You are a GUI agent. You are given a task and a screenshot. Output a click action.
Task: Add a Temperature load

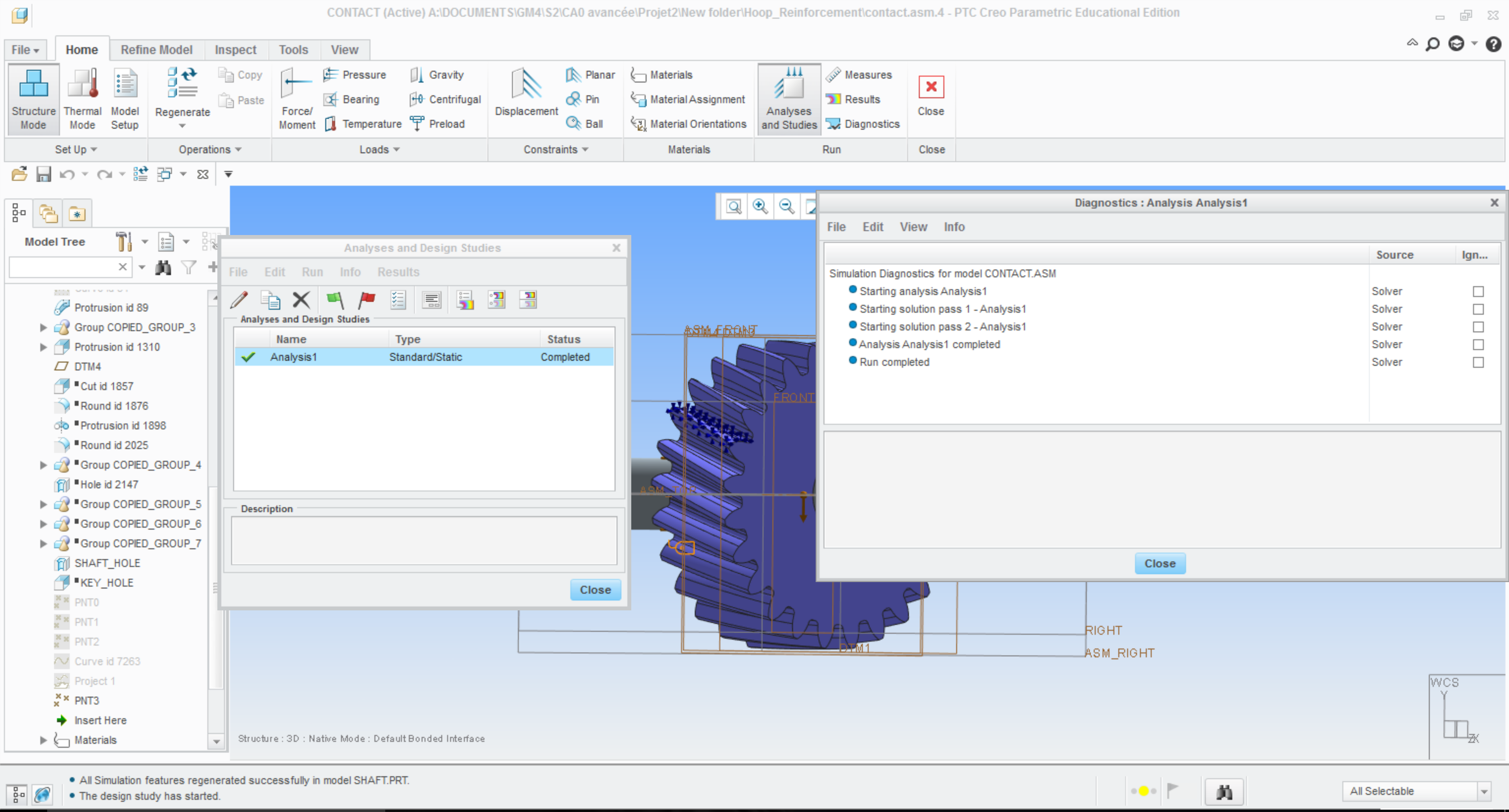coord(363,124)
